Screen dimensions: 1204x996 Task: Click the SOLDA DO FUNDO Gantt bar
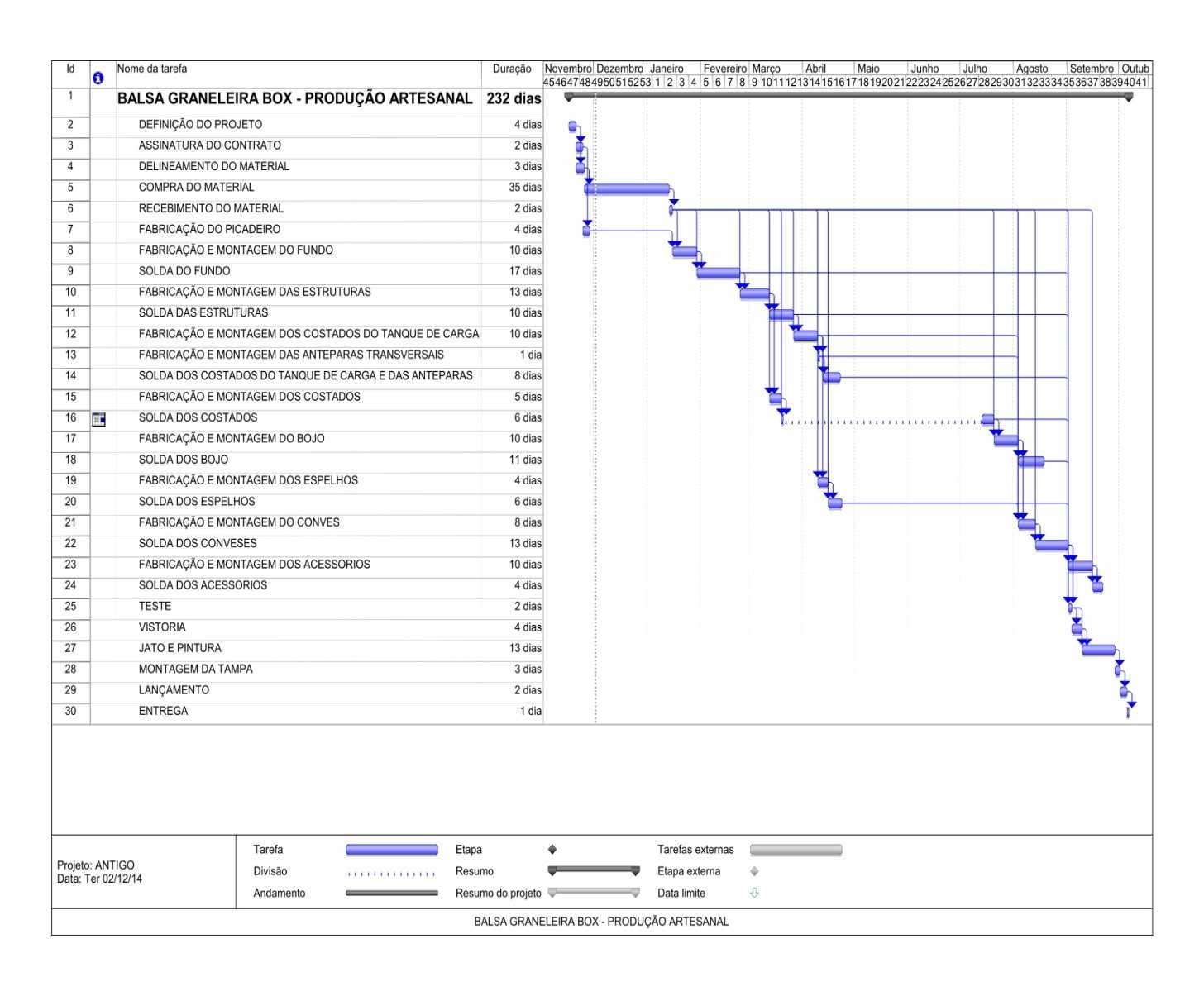[719, 273]
